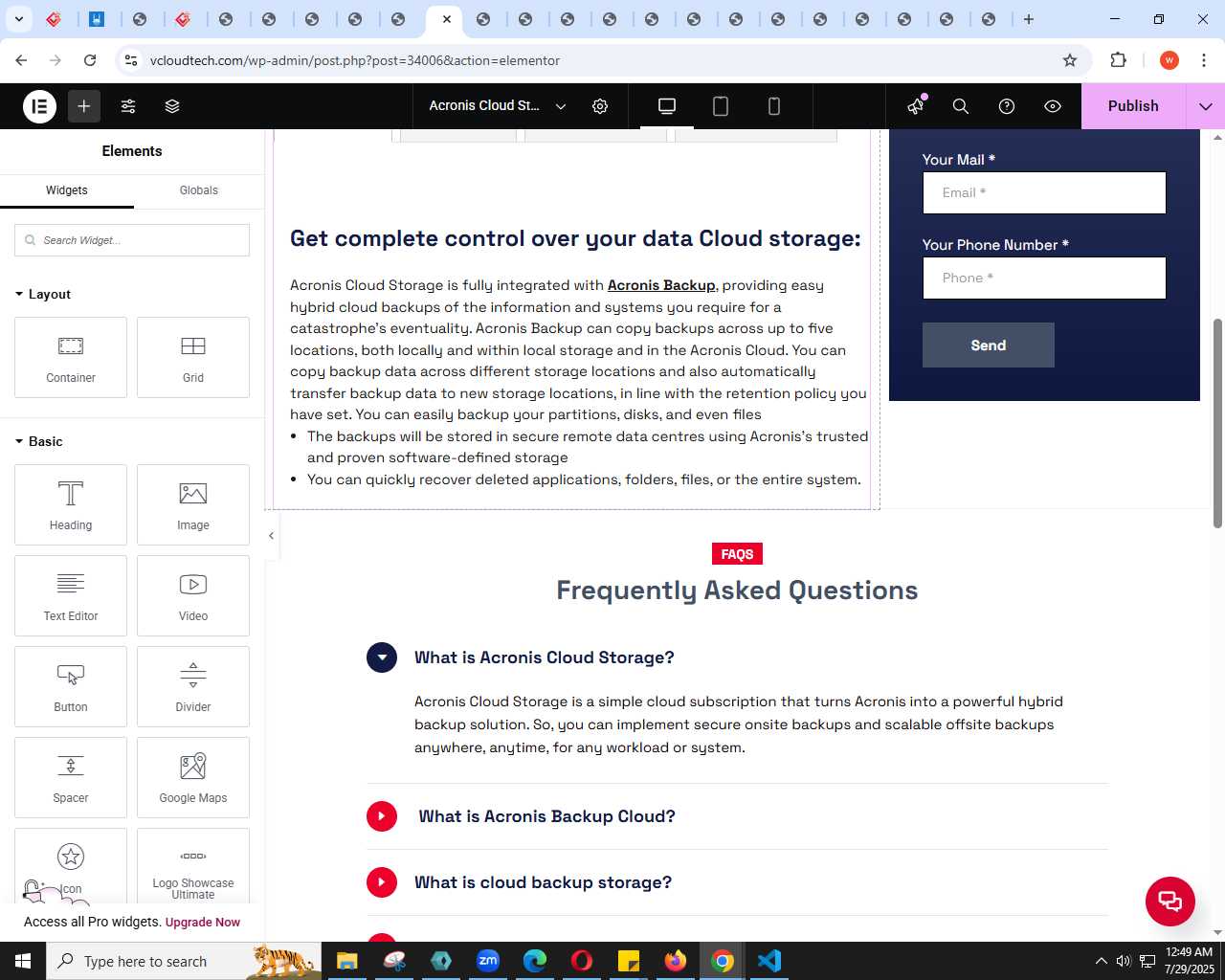Open the Structure layers icon

click(172, 106)
